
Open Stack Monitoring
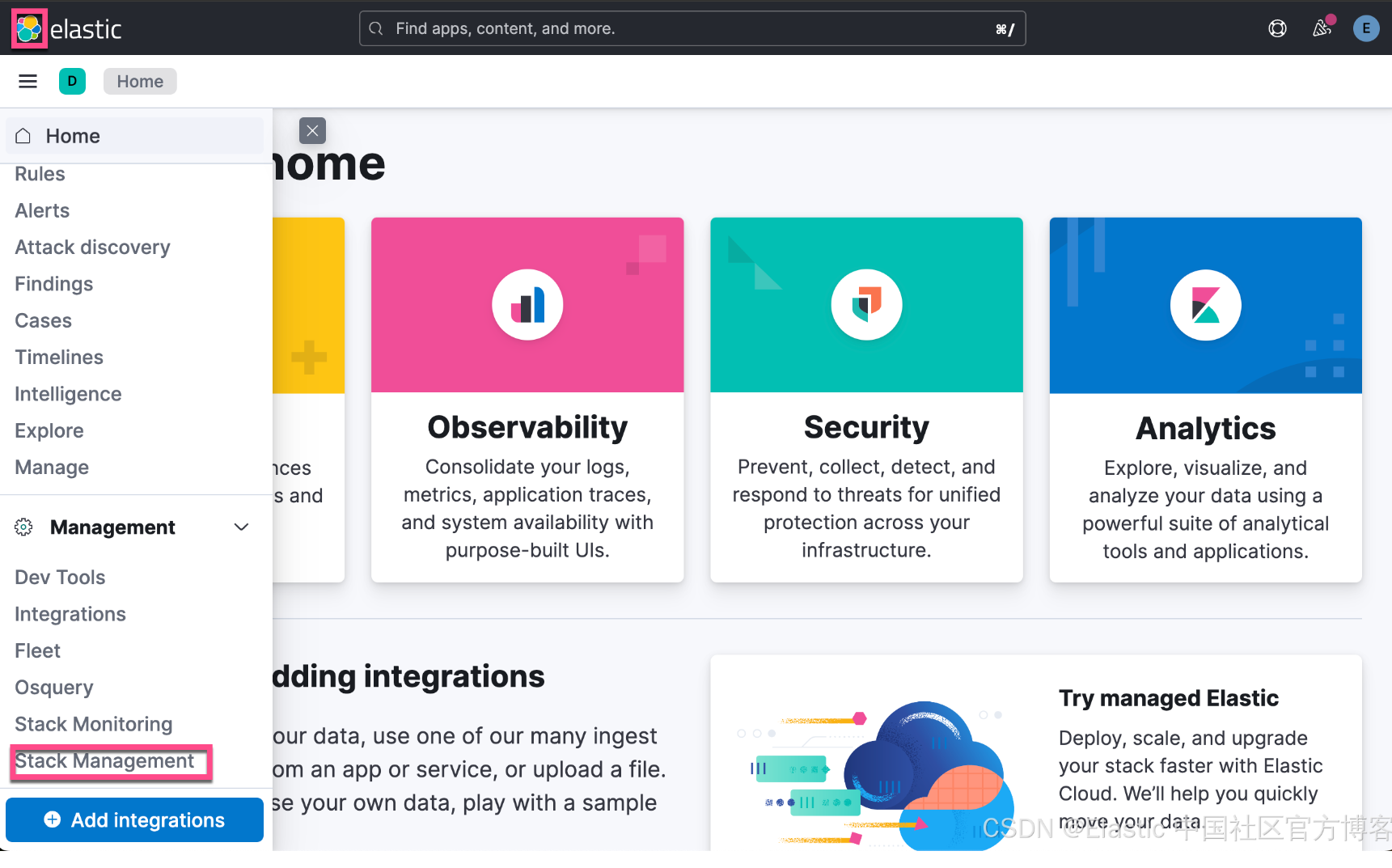93,724
